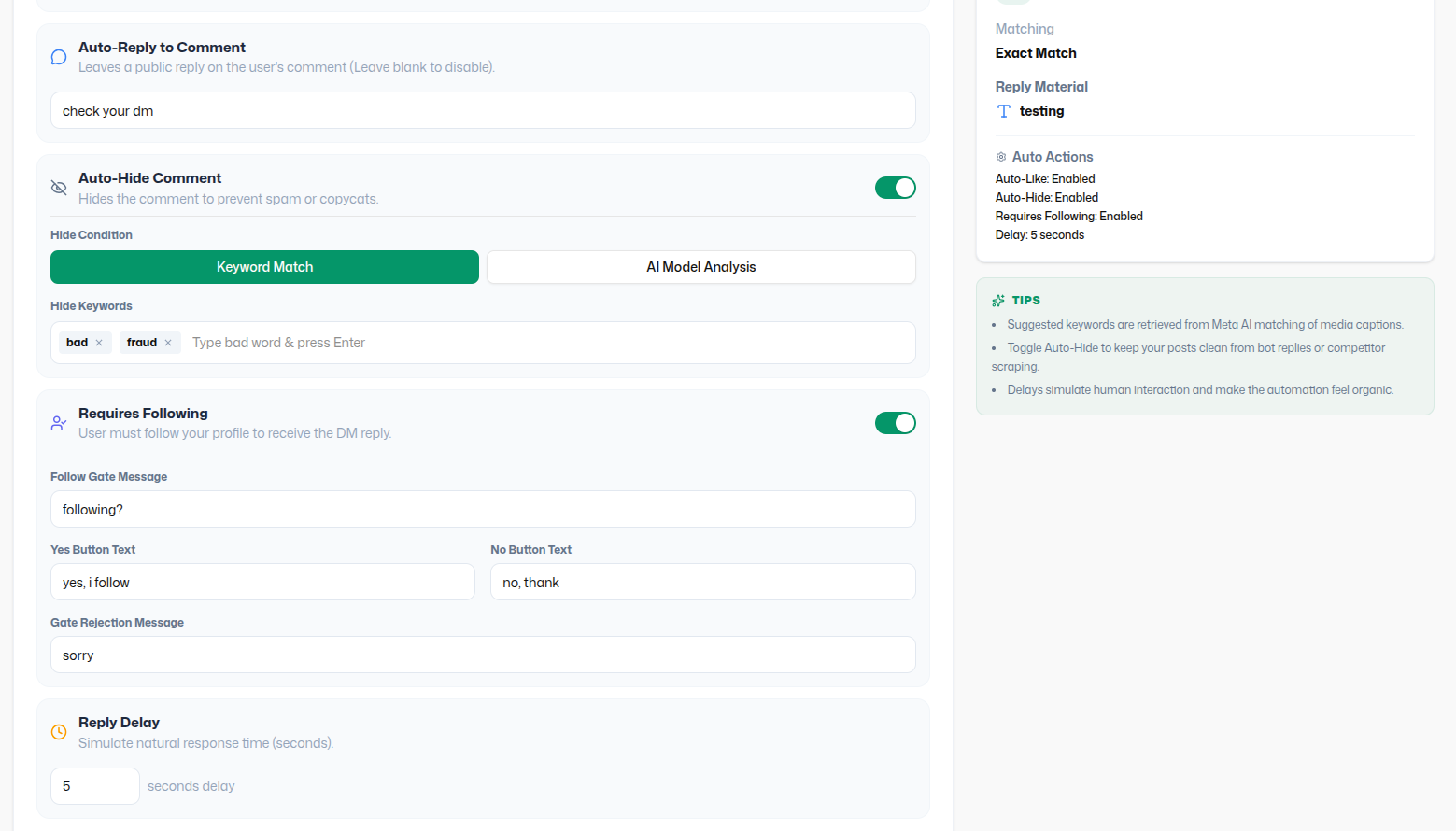Click the text type icon beside 'testing'
The width and height of the screenshot is (1456, 831).
1004,111
